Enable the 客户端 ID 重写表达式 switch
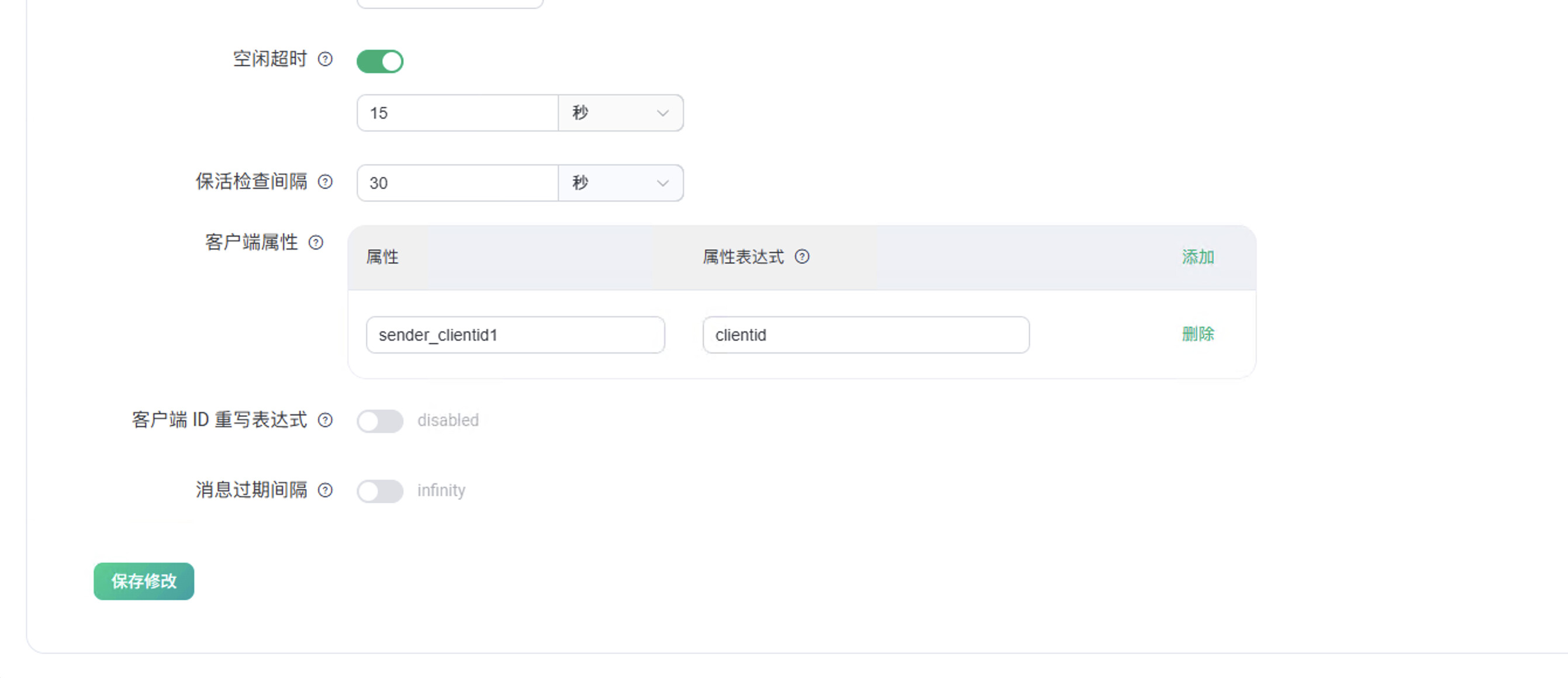 click(x=380, y=421)
